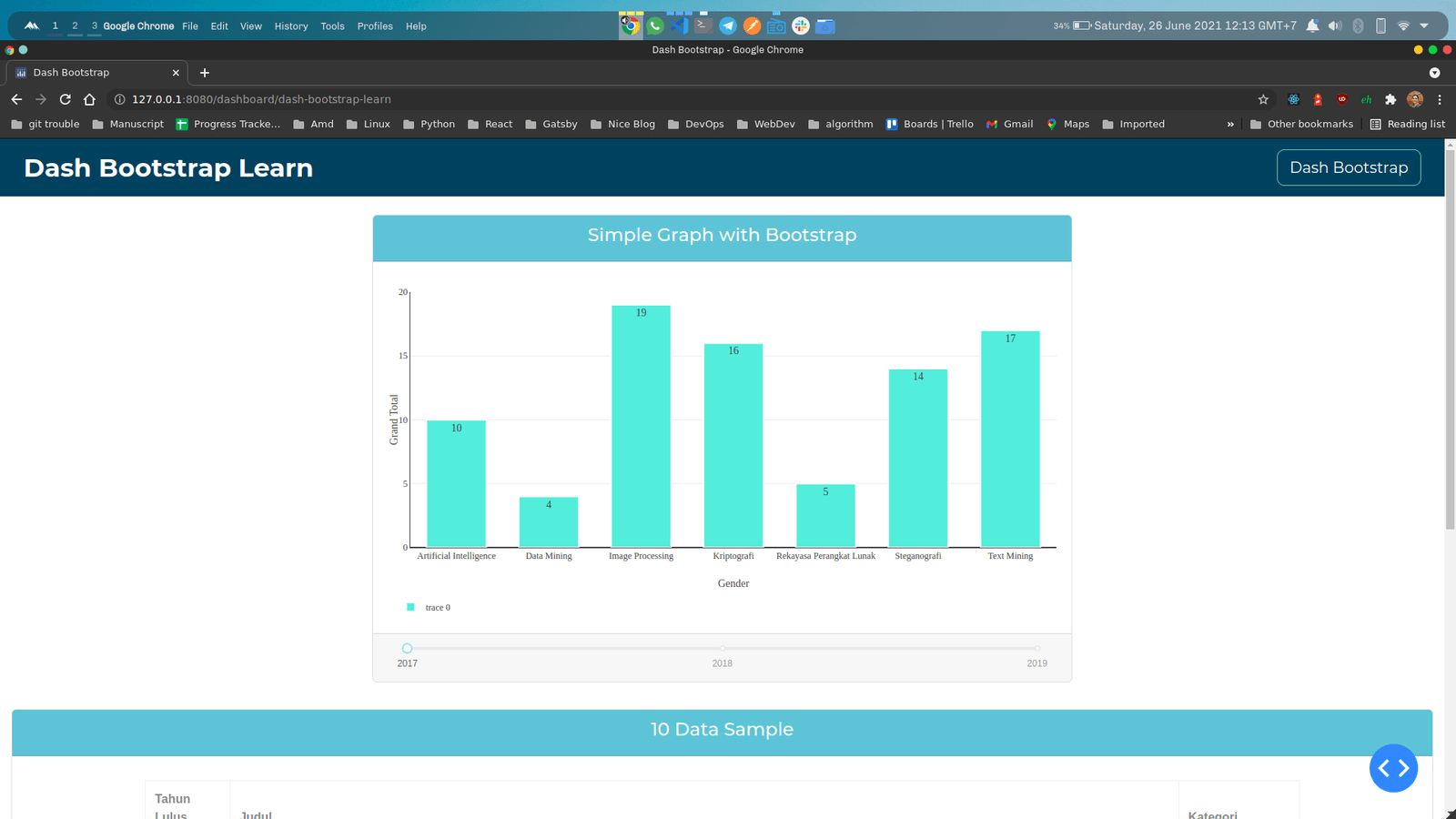
Task: Toggle the system volume icon
Action: point(1335,25)
